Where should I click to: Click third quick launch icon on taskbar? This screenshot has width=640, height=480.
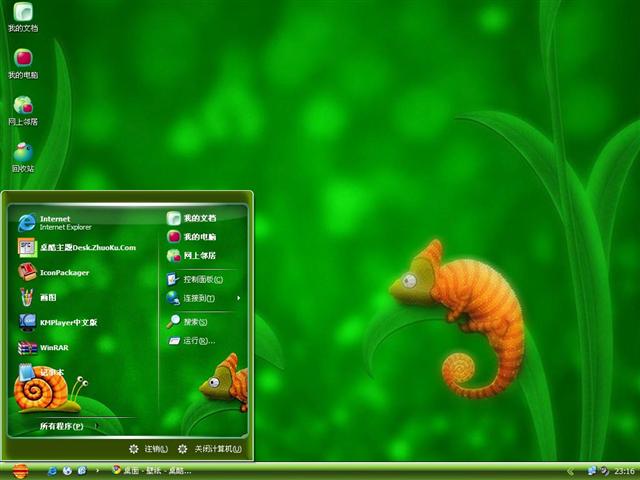pos(82,471)
